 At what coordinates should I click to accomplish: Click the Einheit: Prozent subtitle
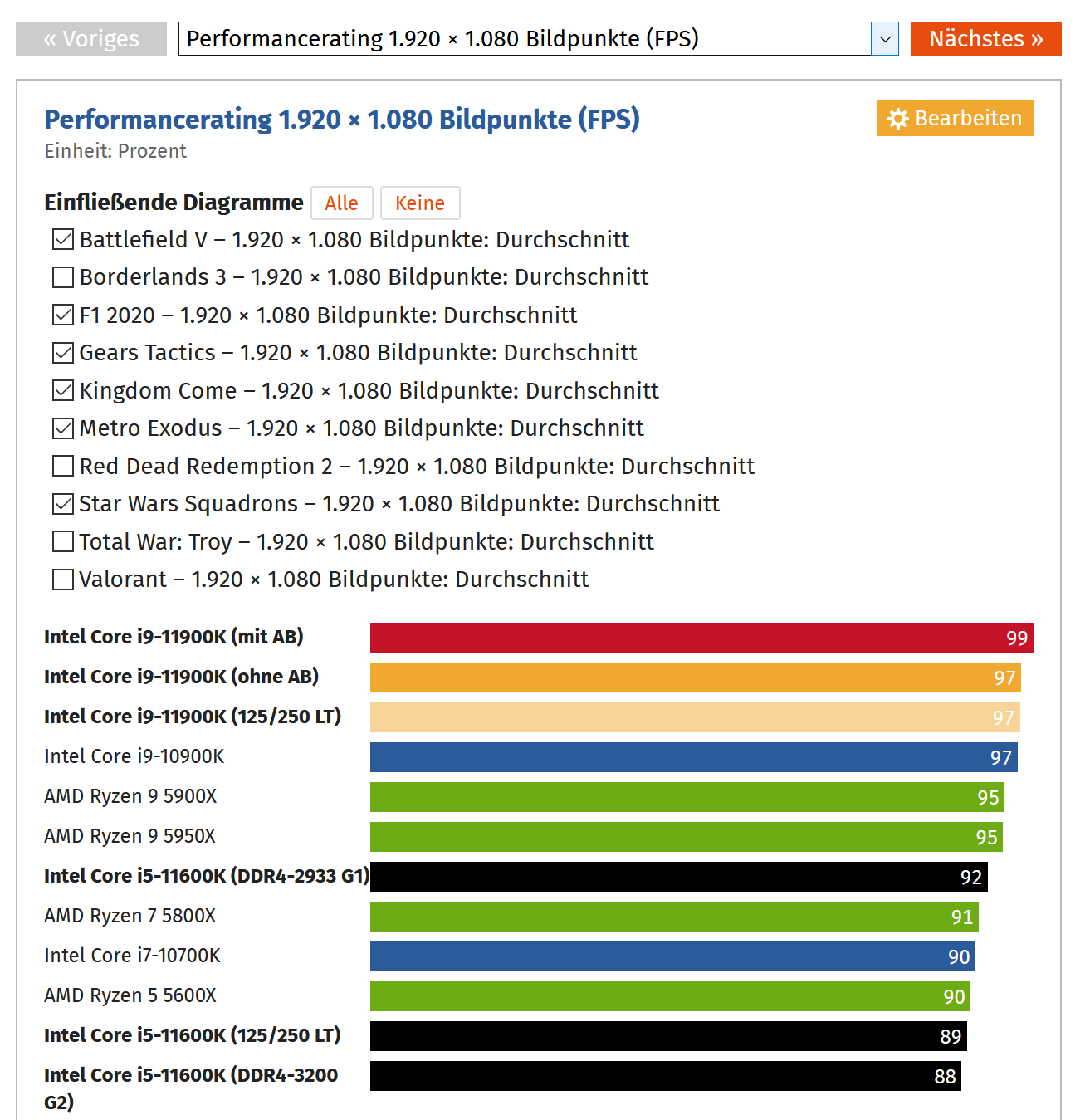pyautogui.click(x=115, y=151)
